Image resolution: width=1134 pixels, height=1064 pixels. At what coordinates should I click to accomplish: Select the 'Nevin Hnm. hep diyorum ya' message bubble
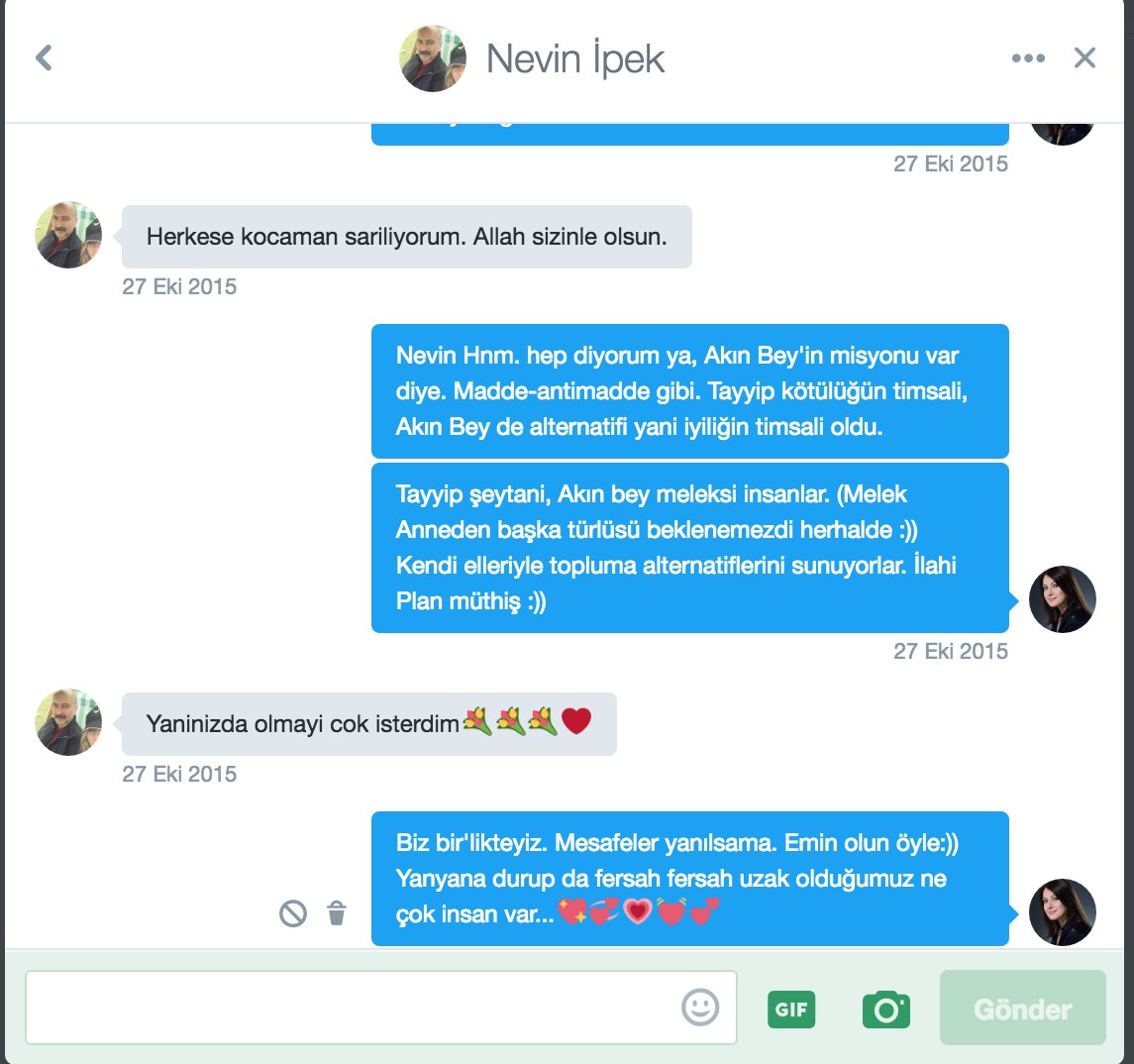tap(690, 391)
